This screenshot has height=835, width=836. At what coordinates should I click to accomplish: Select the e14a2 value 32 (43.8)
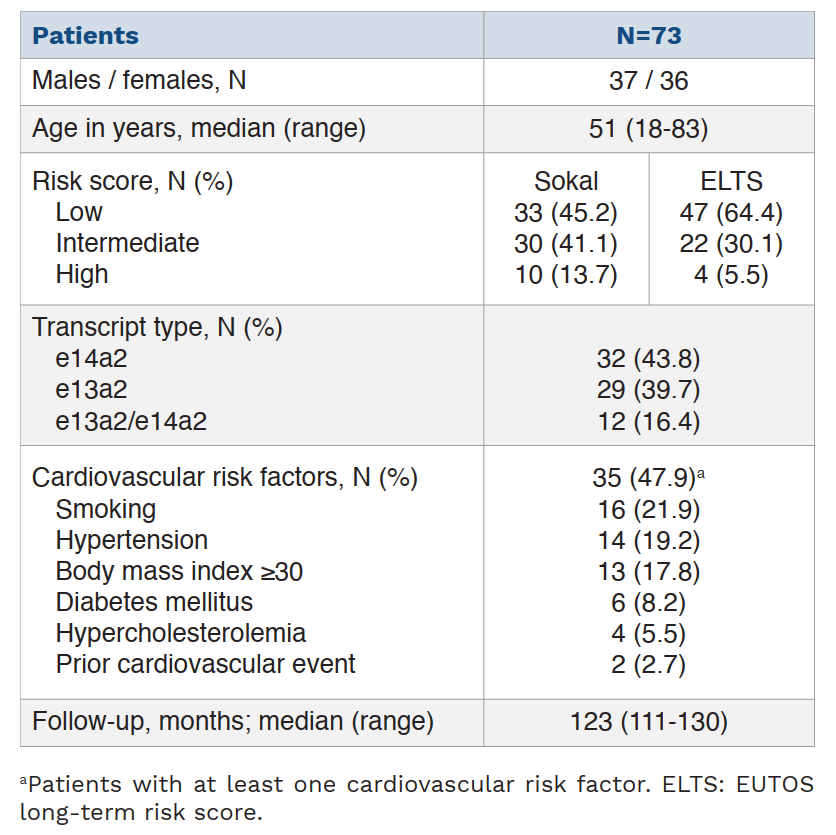click(648, 359)
